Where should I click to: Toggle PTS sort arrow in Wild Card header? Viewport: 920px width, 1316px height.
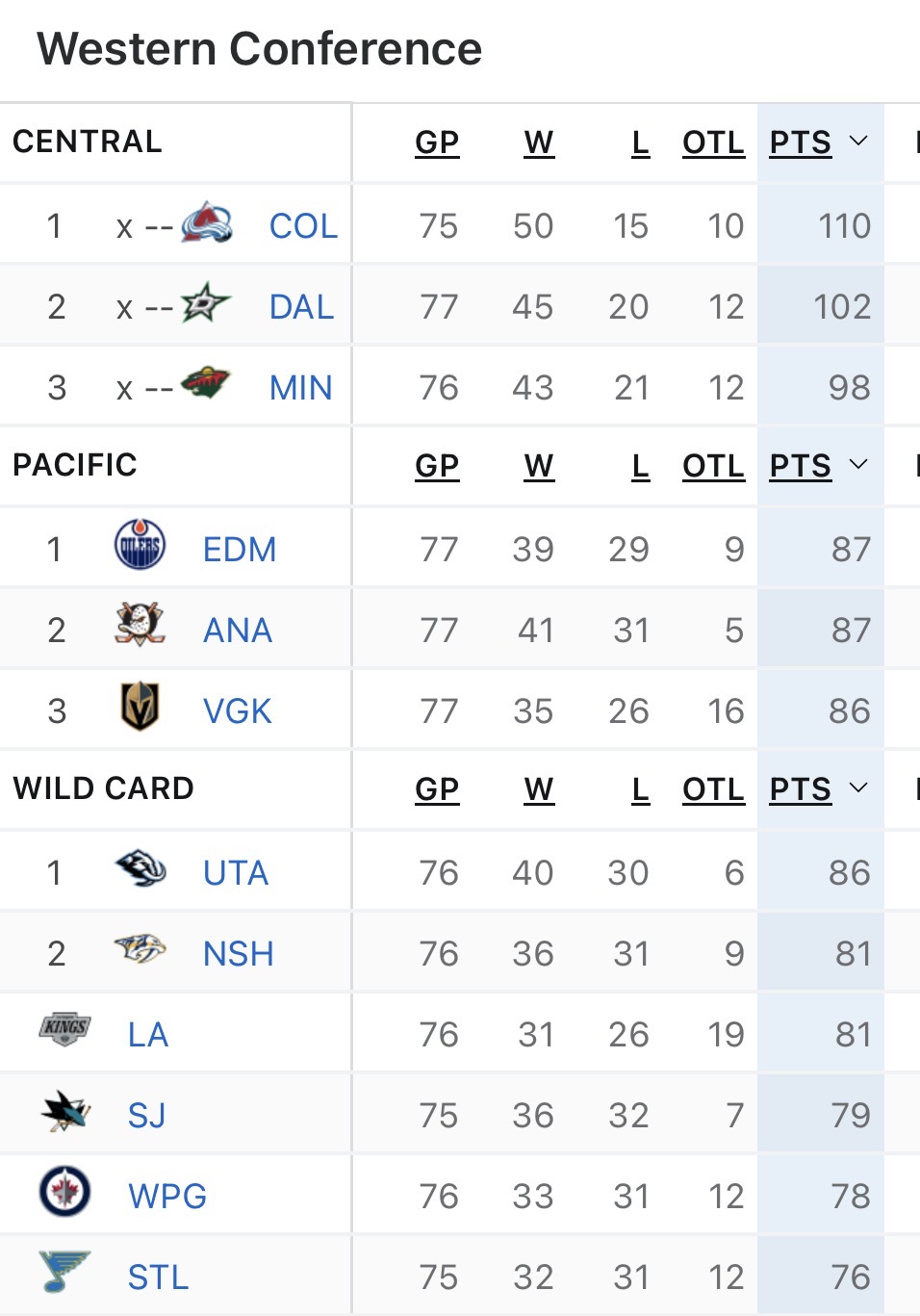click(x=858, y=788)
